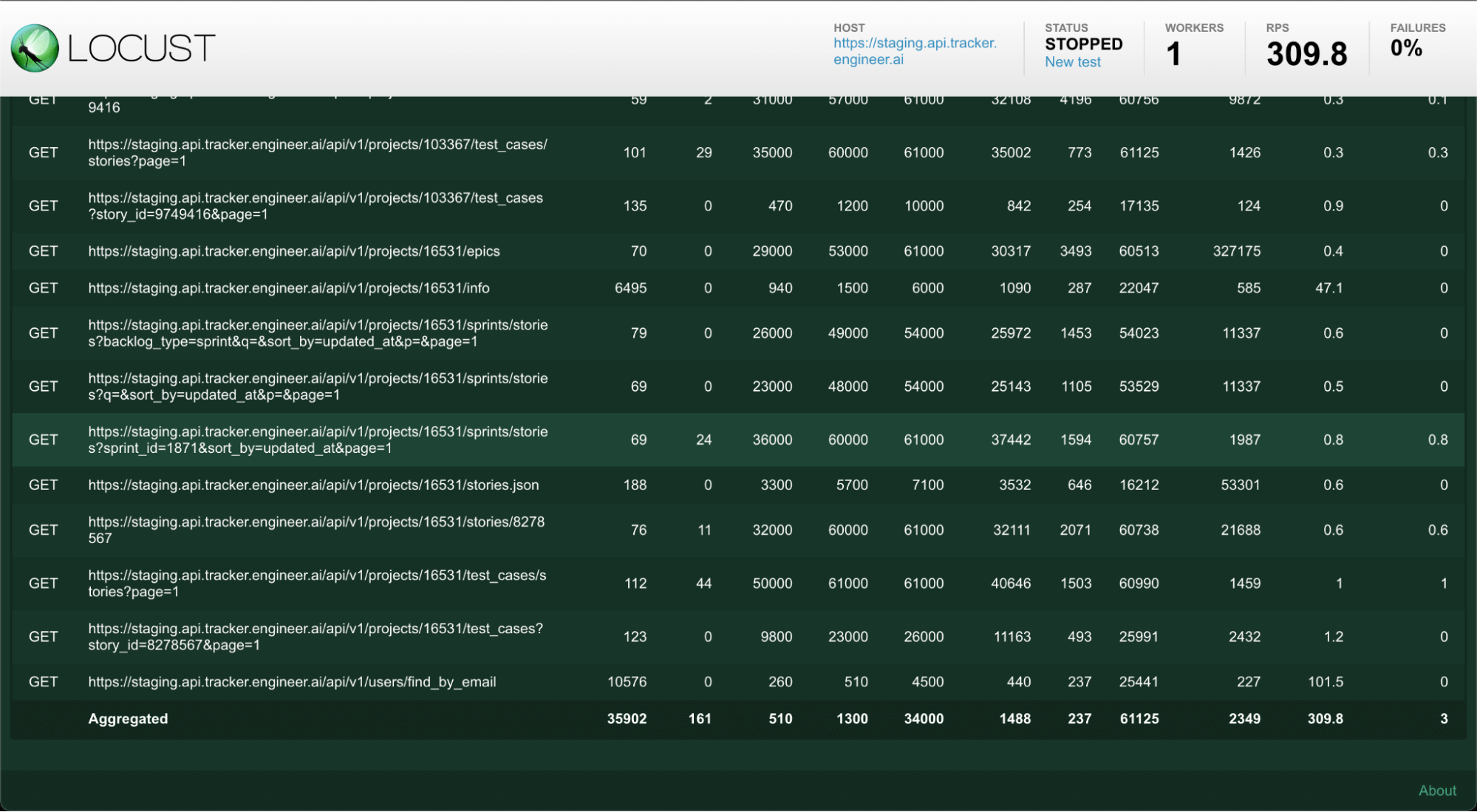Open the staging.api.tracker host link
This screenshot has width=1477, height=812.
click(x=915, y=51)
